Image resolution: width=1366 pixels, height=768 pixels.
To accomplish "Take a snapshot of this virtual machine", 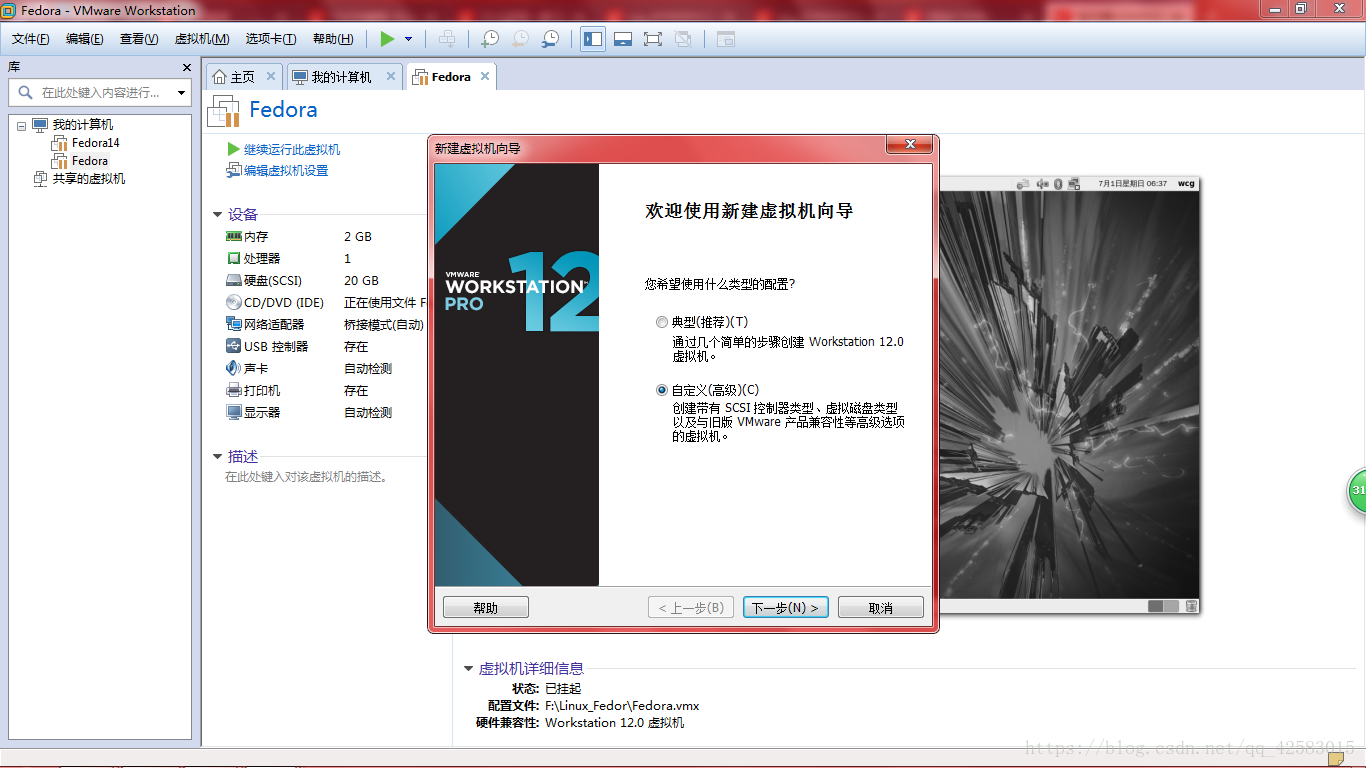I will [x=490, y=39].
